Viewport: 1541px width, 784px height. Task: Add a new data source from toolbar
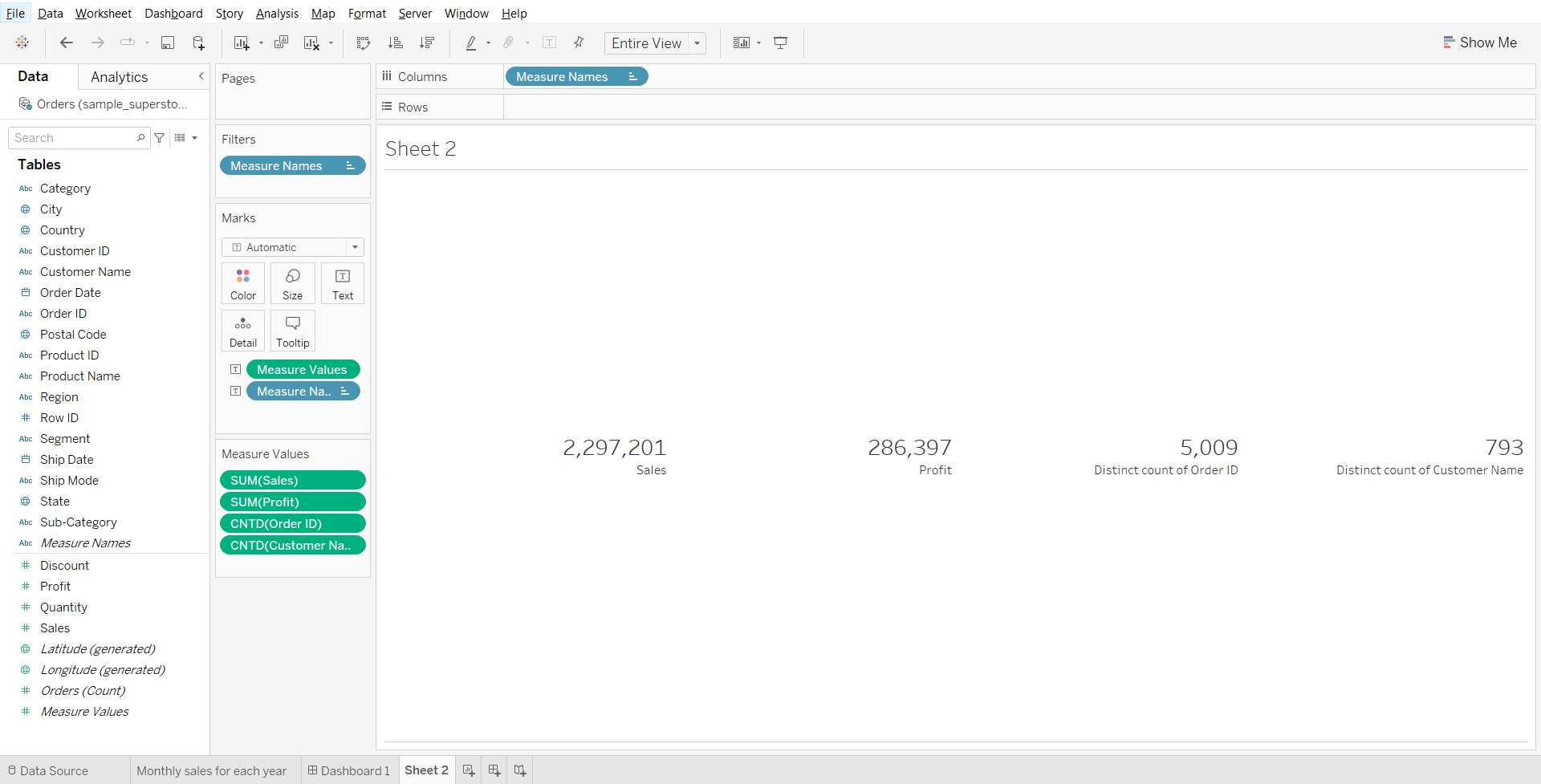click(x=198, y=43)
